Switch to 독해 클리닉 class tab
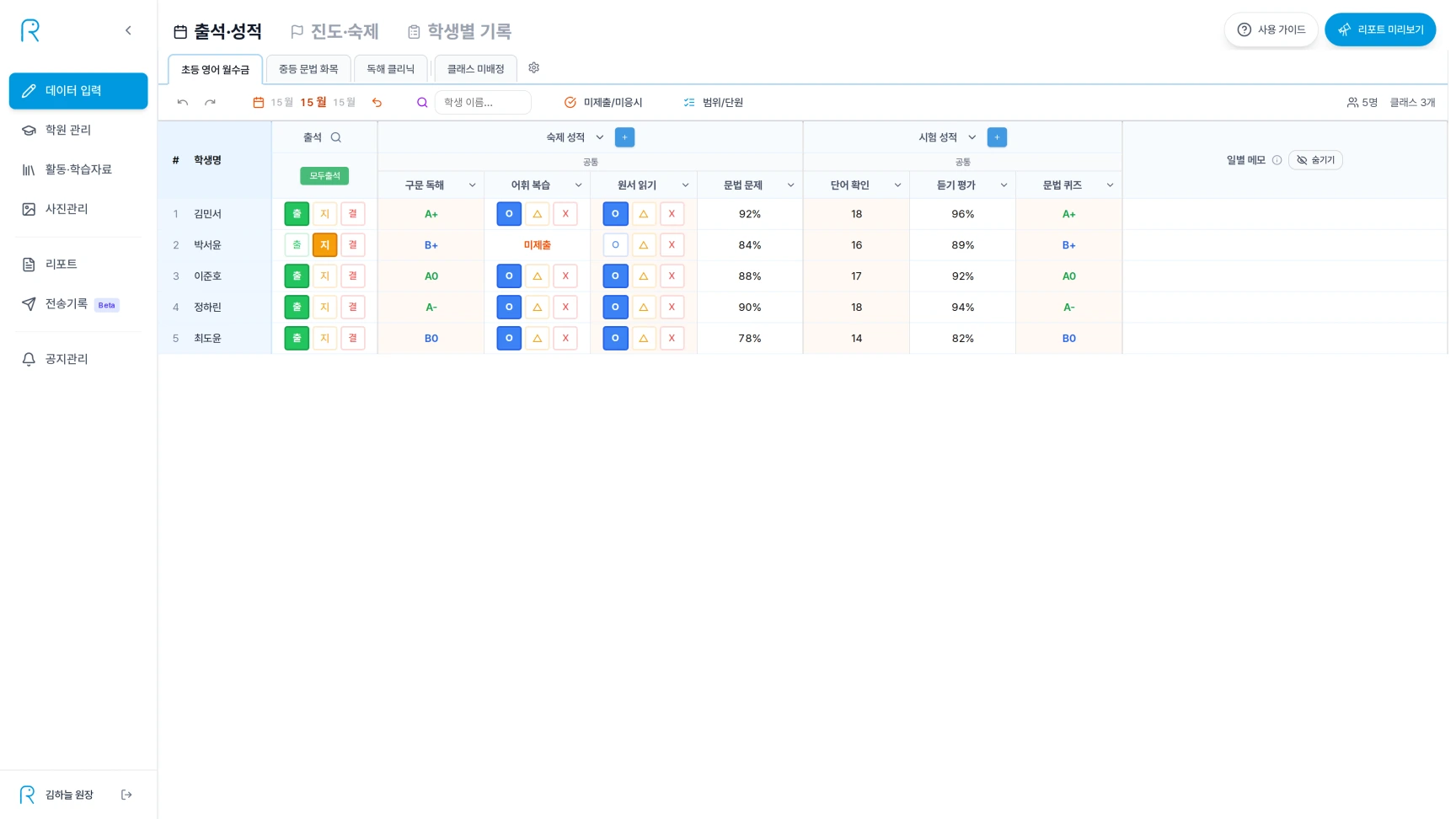1456x819 pixels. click(x=390, y=69)
